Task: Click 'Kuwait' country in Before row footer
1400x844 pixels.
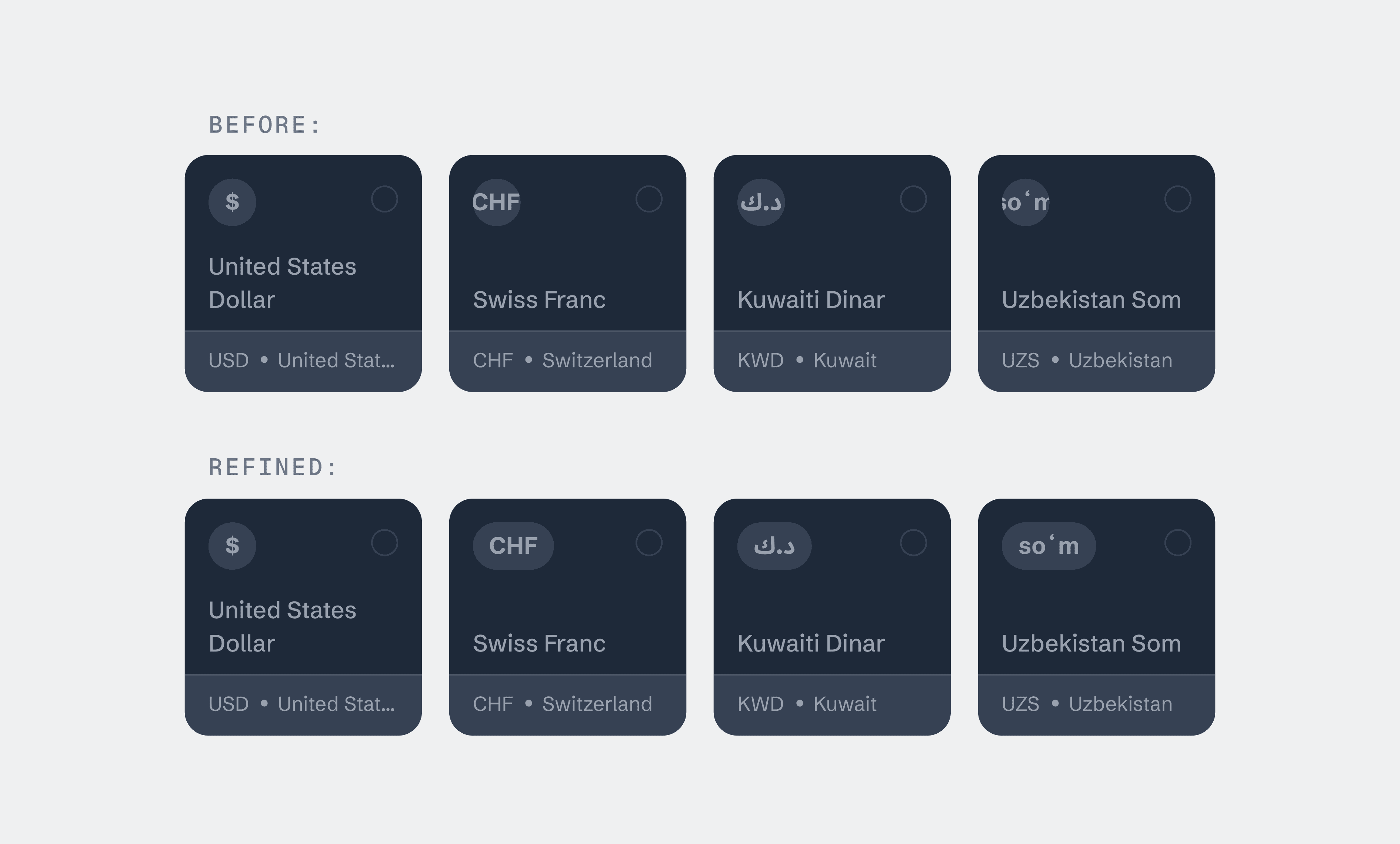Action: coord(845,361)
